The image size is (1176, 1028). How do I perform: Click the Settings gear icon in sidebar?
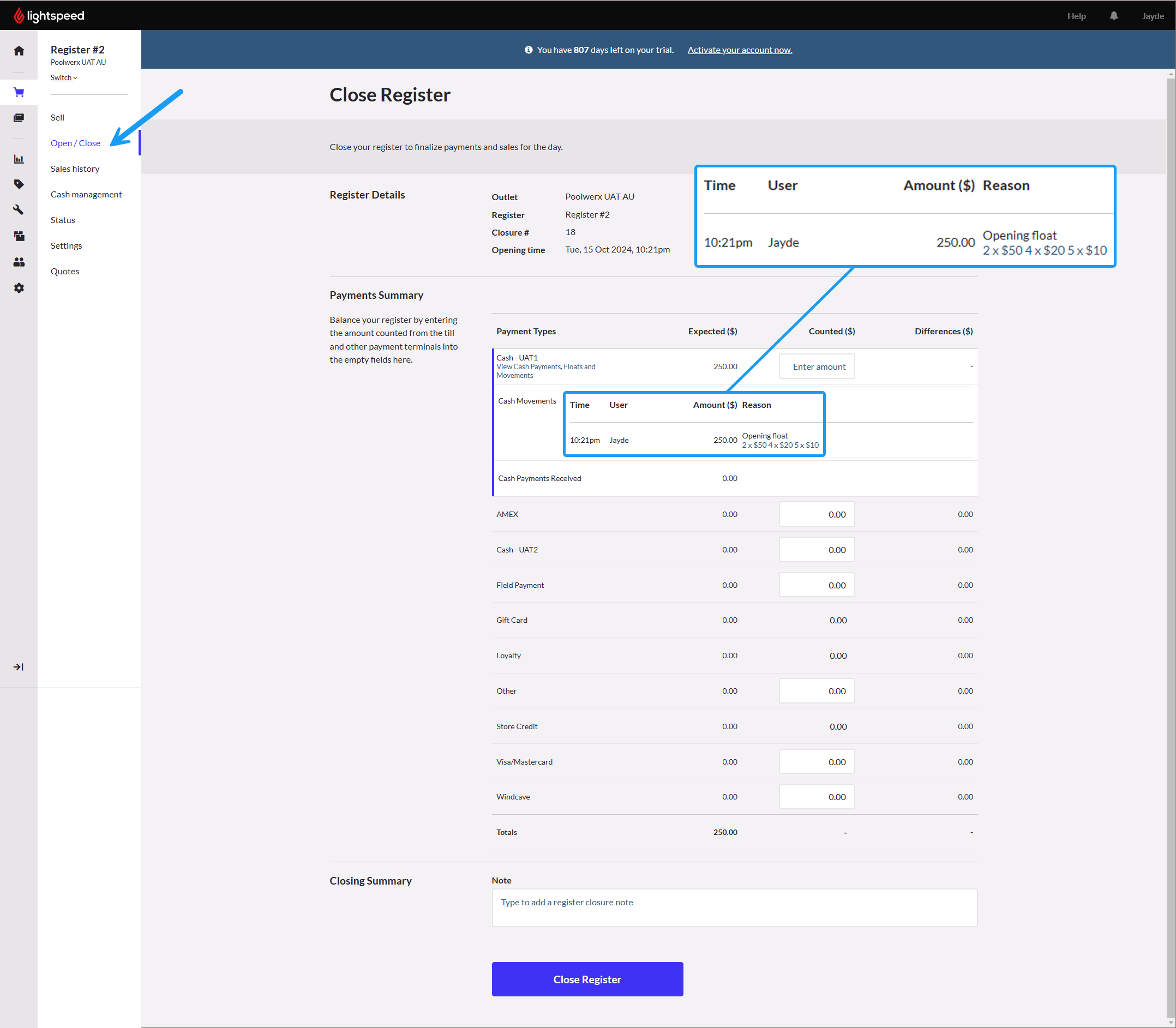(19, 288)
